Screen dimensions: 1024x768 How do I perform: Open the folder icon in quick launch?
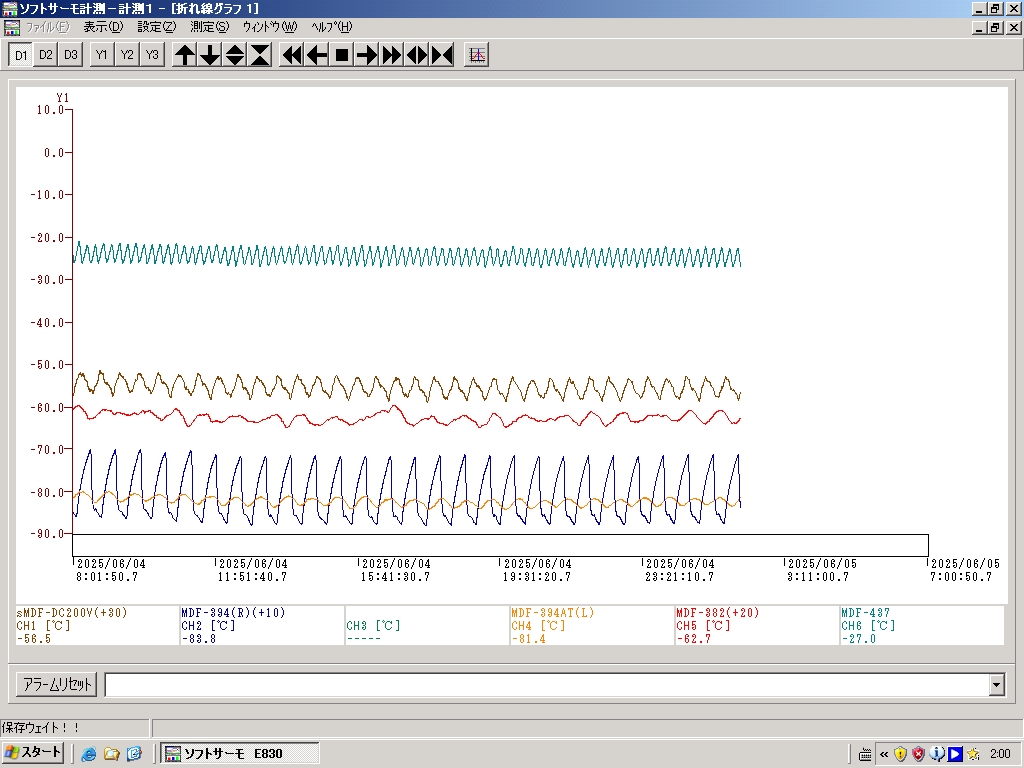112,754
